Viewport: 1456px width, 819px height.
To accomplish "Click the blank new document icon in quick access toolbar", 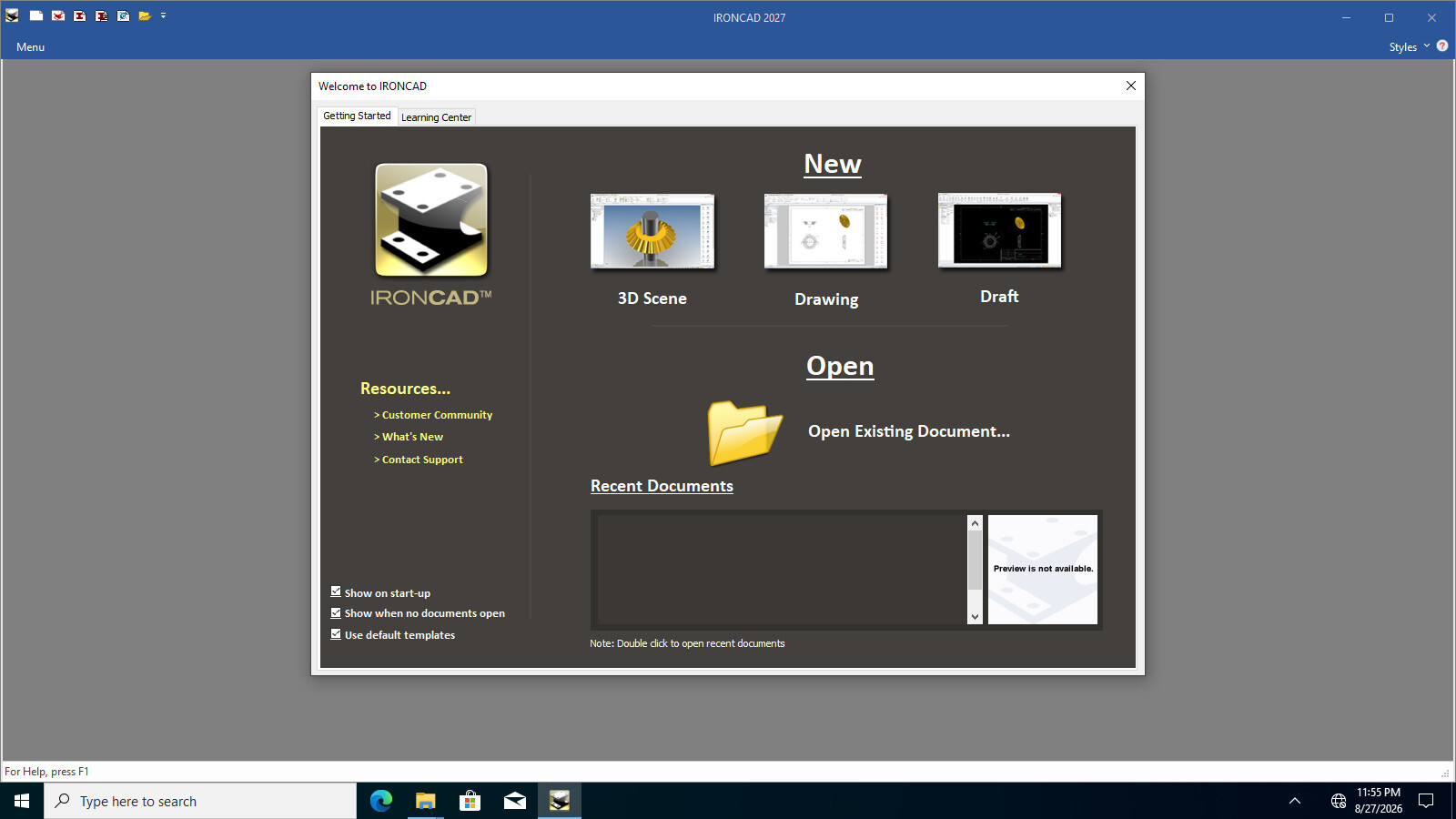I will coord(36,15).
